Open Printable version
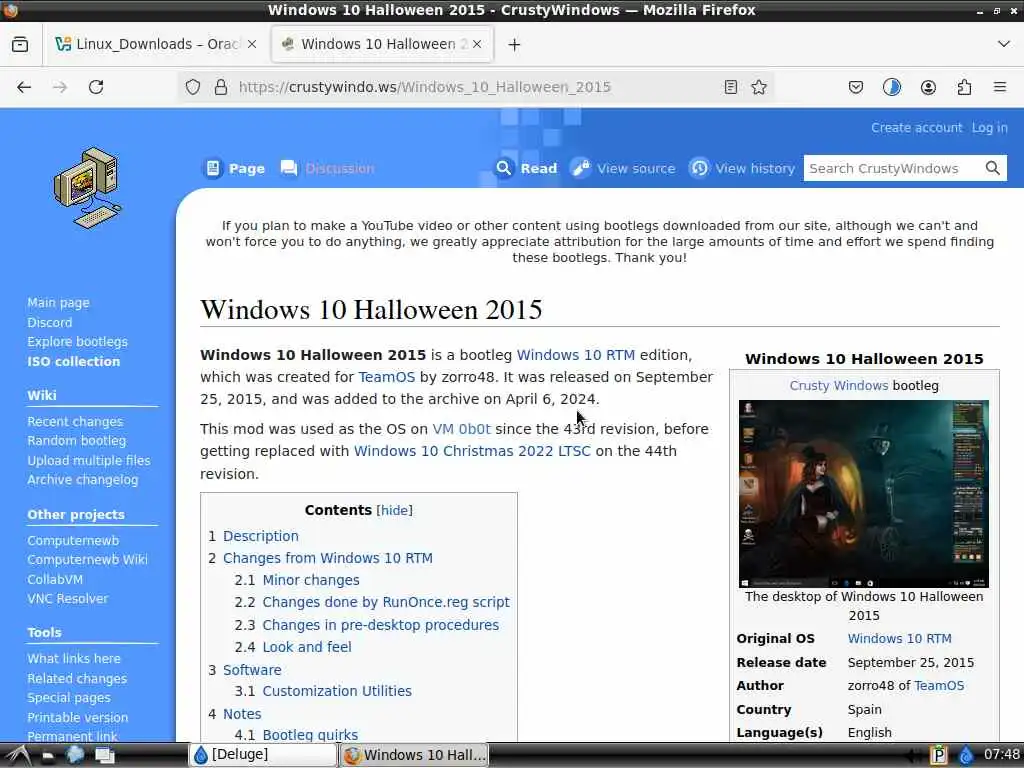Screen dimensions: 1024x768 tap(77, 717)
